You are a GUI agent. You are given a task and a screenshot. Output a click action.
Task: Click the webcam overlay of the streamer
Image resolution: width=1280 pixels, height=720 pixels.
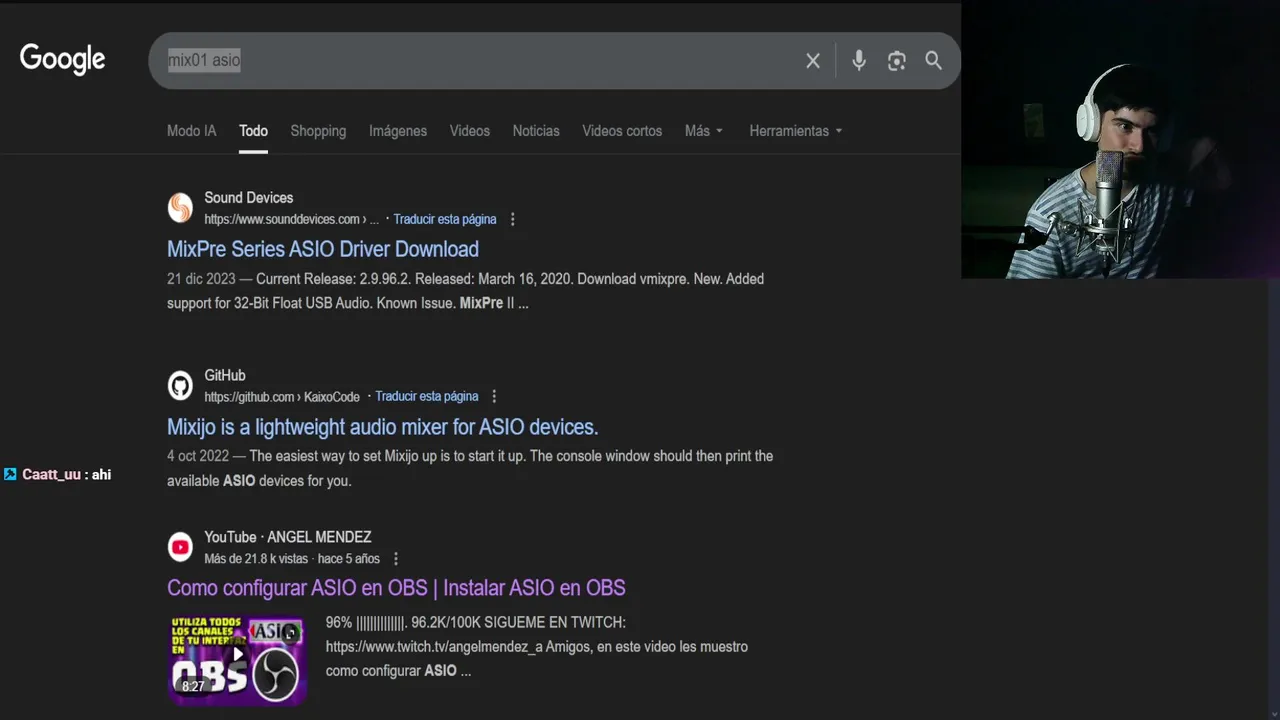(1120, 140)
